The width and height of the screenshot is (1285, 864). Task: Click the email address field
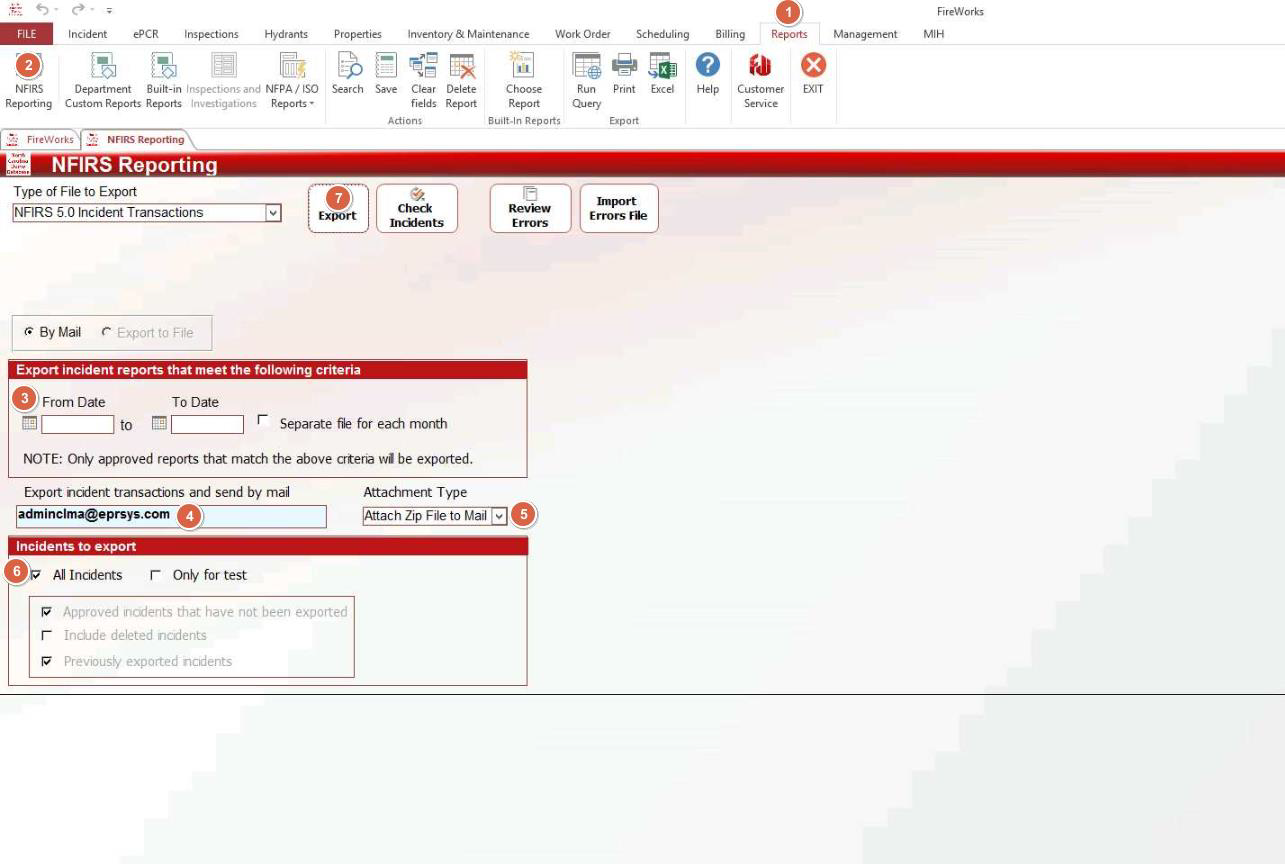(x=171, y=516)
